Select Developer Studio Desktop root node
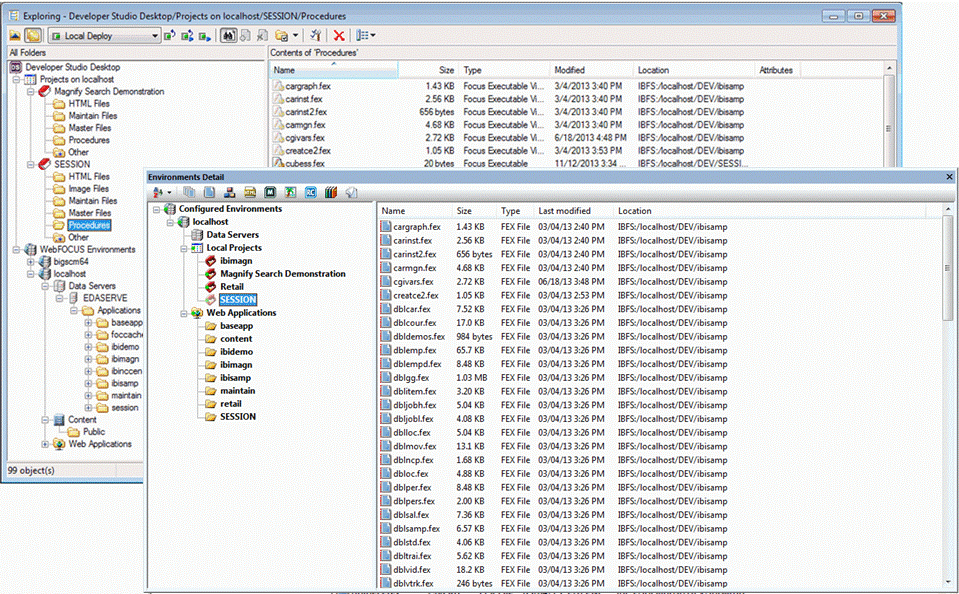The height and width of the screenshot is (594, 959). click(72, 67)
